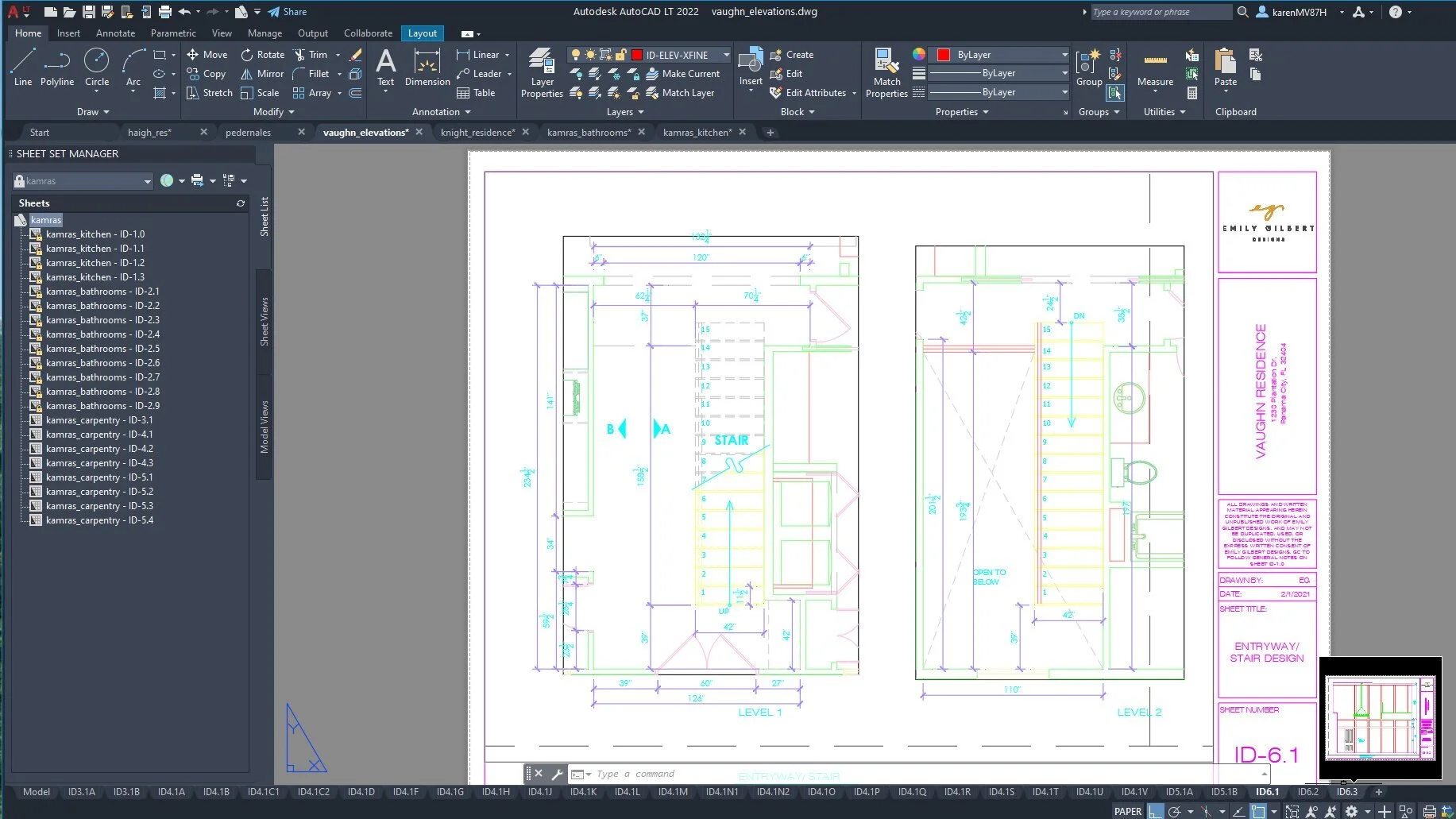Viewport: 1456px width, 819px height.
Task: Select the Circle tool
Action: pos(96,68)
